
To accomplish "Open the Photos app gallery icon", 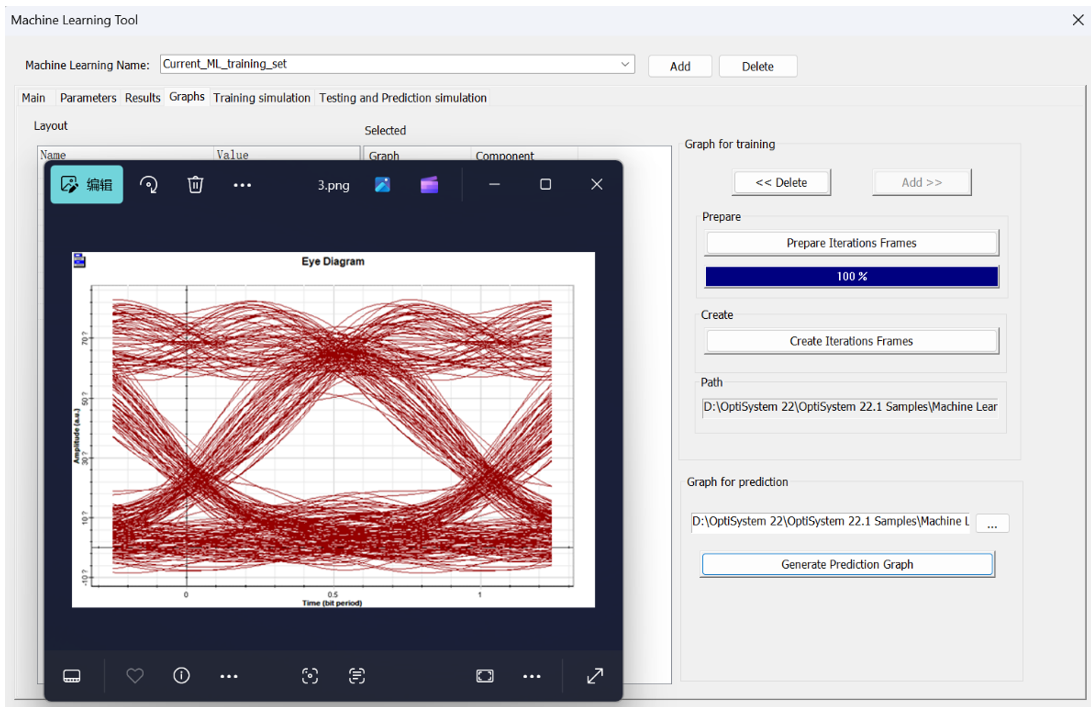I will [x=383, y=185].
